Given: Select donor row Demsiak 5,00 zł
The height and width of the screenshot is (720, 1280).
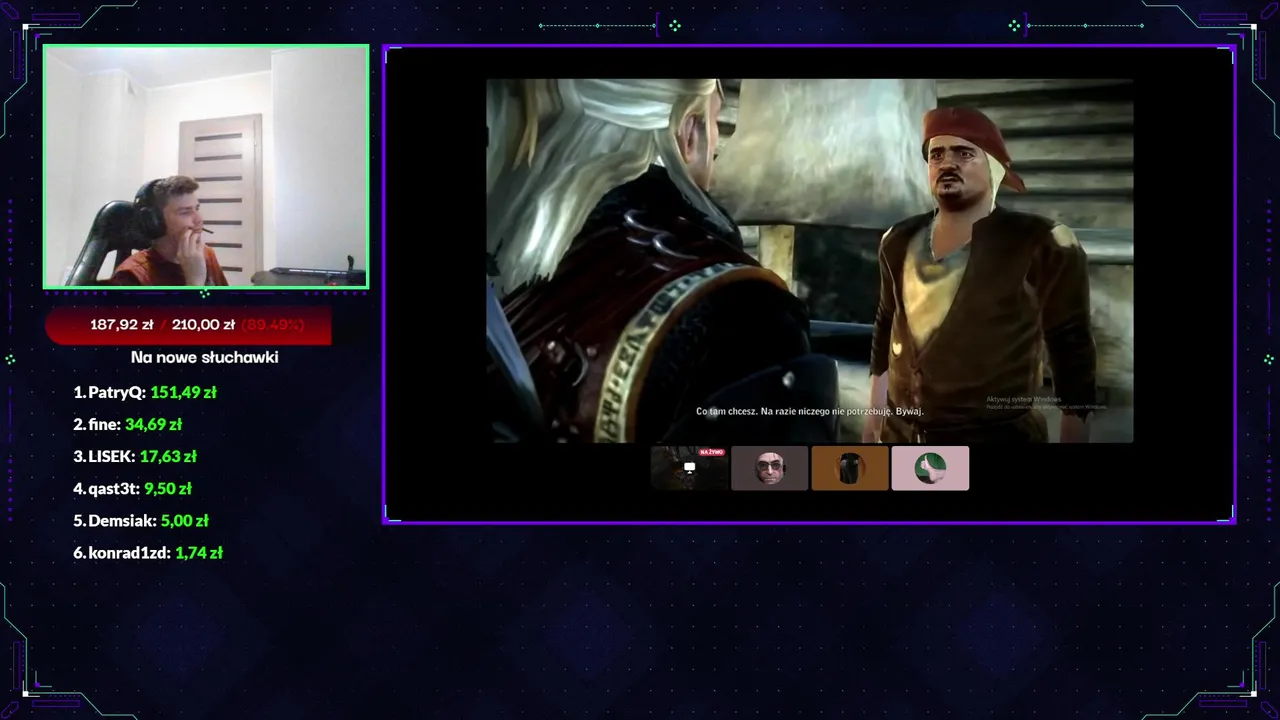Looking at the screenshot, I should click(x=141, y=520).
